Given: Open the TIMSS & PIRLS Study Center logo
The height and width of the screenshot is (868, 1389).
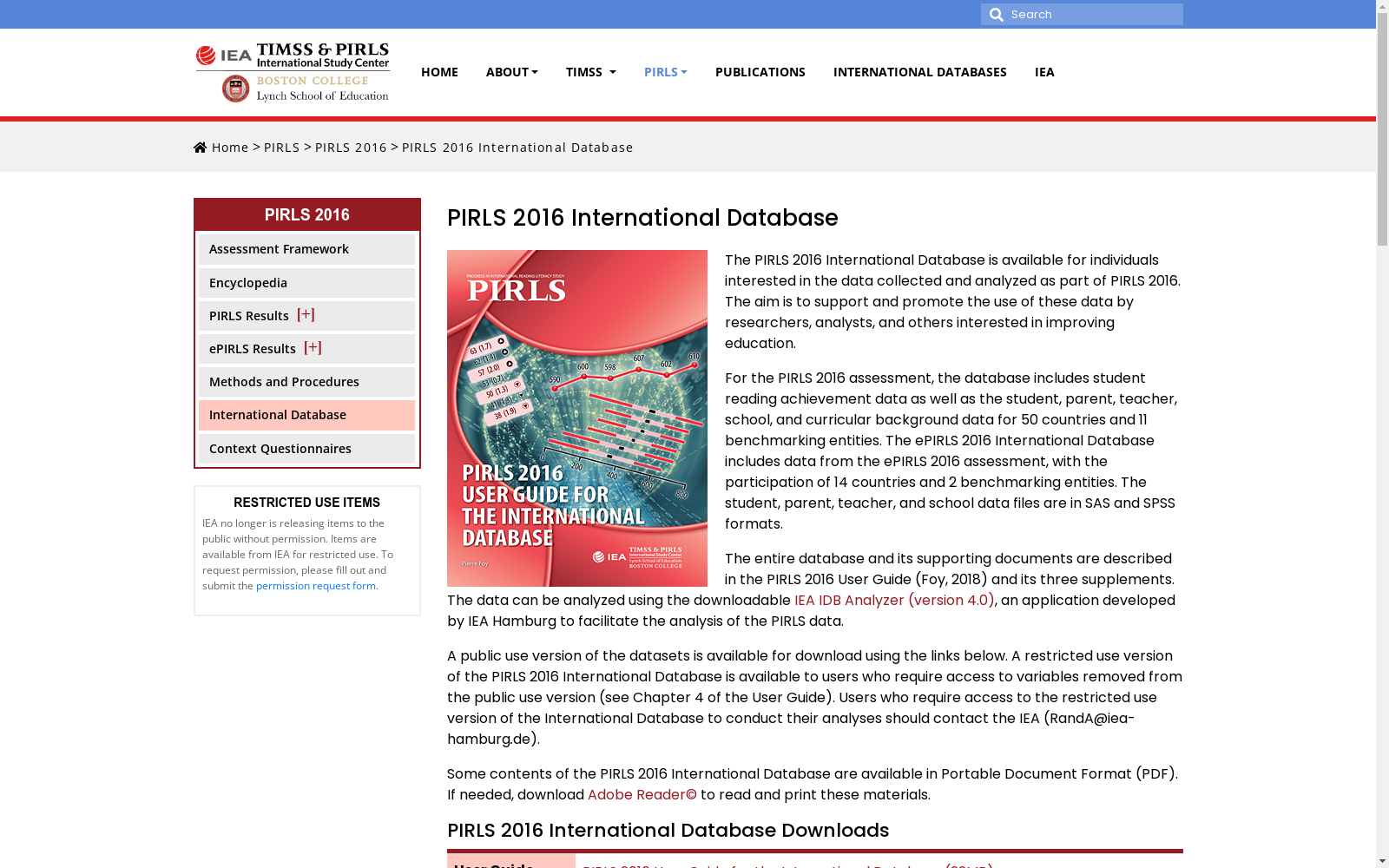Looking at the screenshot, I should tap(322, 54).
